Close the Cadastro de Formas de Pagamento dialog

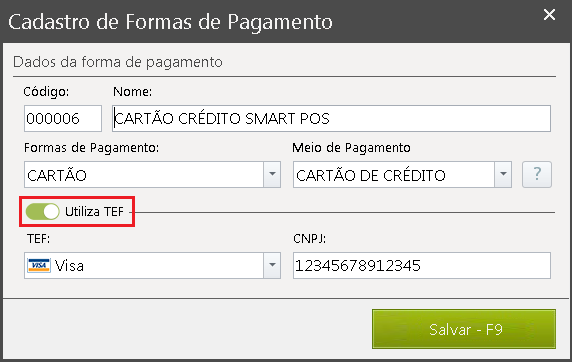549,15
